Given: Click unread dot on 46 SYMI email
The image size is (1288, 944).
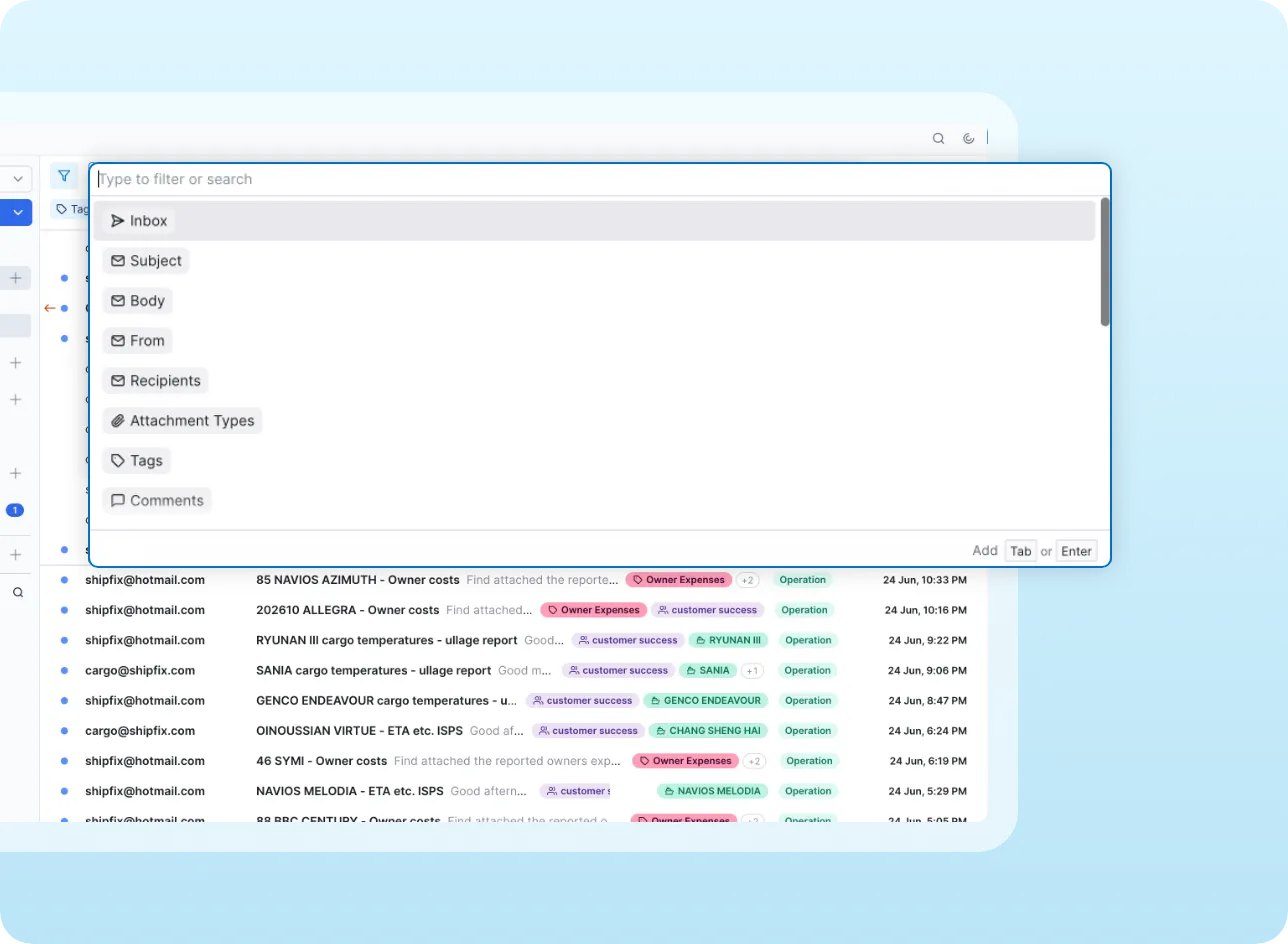Looking at the screenshot, I should 64,760.
